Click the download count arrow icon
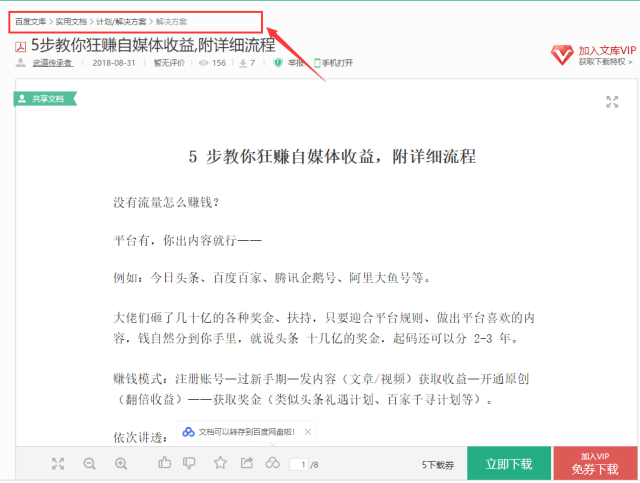 (x=243, y=63)
